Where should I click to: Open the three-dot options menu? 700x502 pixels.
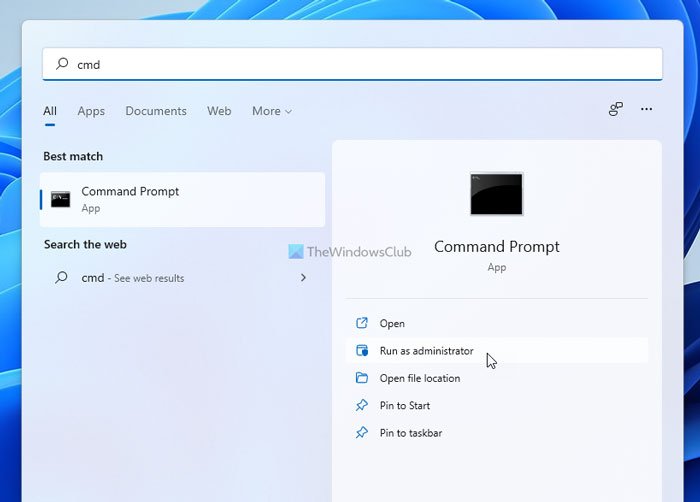[646, 109]
